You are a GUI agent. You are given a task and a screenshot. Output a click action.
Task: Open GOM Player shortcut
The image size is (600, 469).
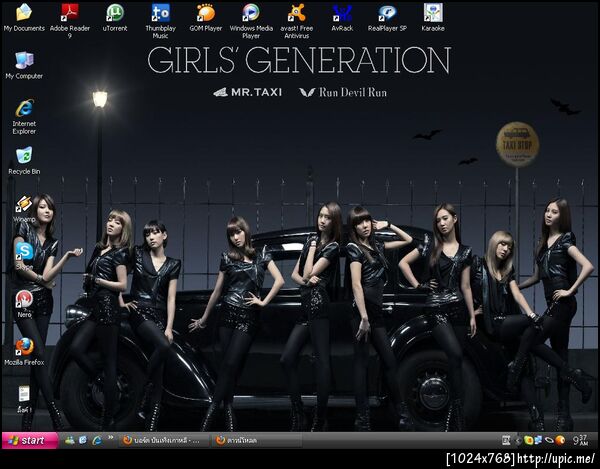click(205, 17)
